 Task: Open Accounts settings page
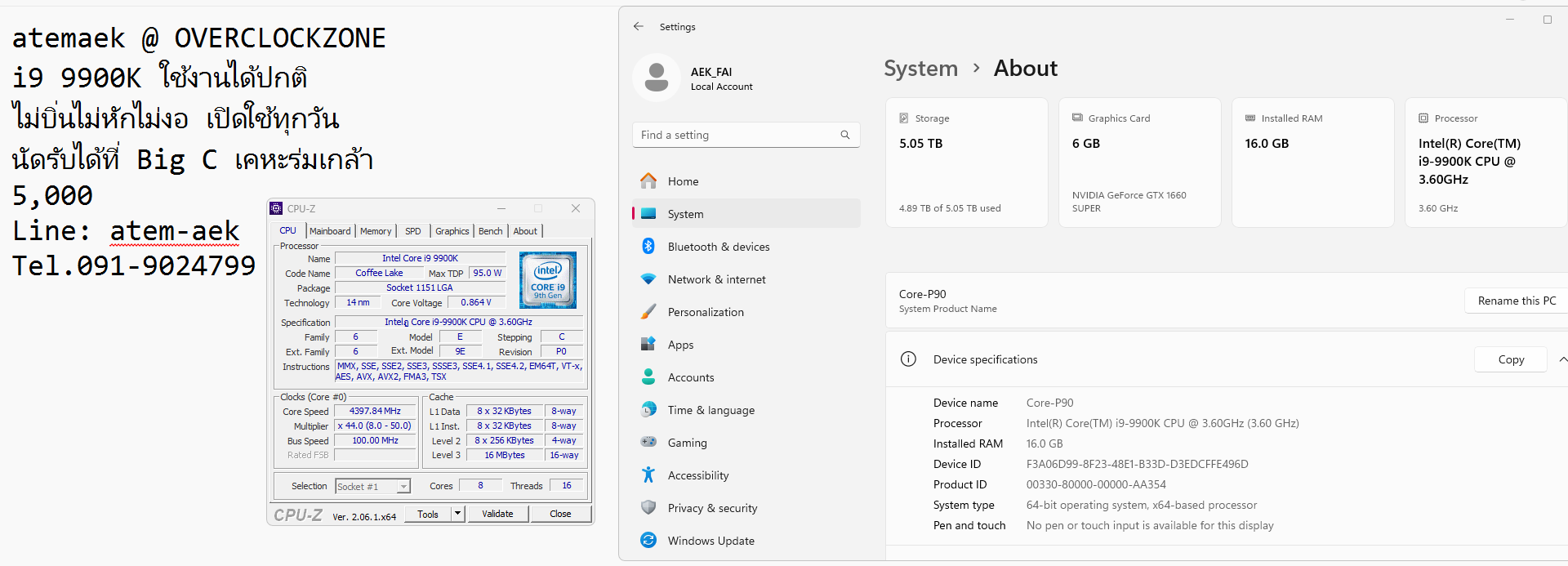click(x=746, y=377)
